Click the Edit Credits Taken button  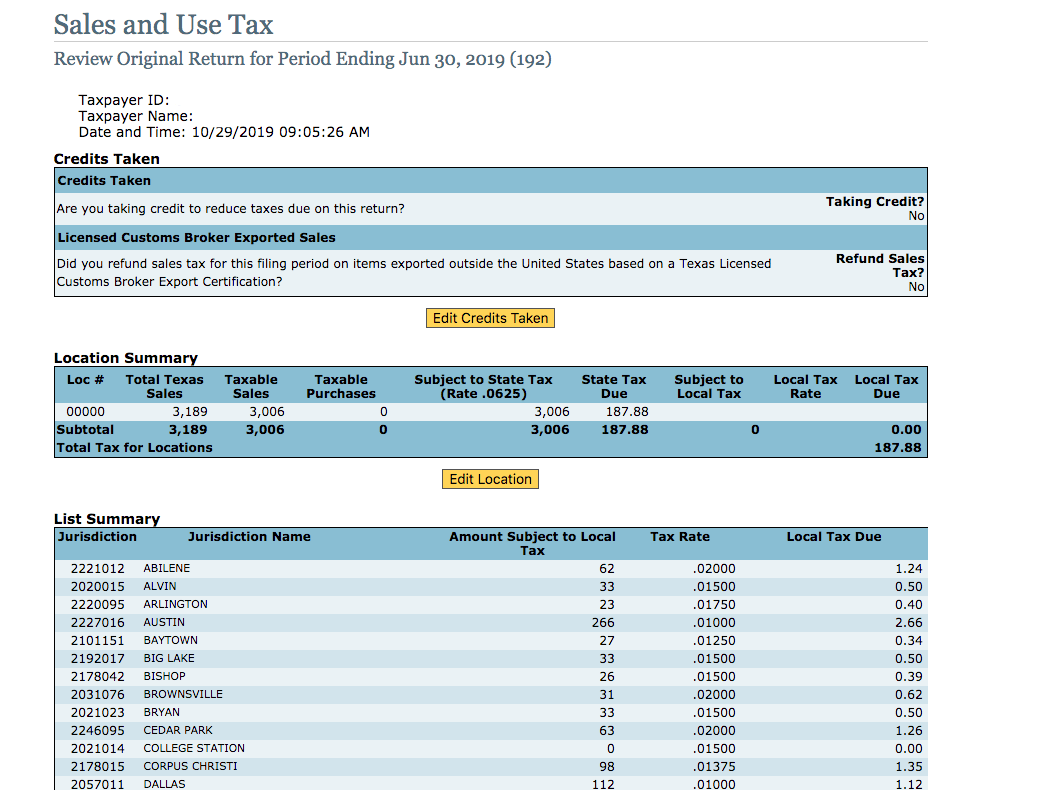(490, 317)
